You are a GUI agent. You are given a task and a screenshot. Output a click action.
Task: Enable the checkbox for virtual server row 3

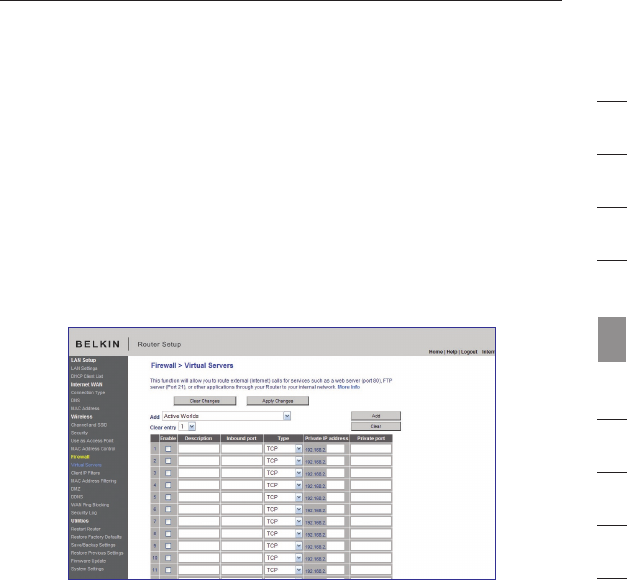[x=168, y=473]
